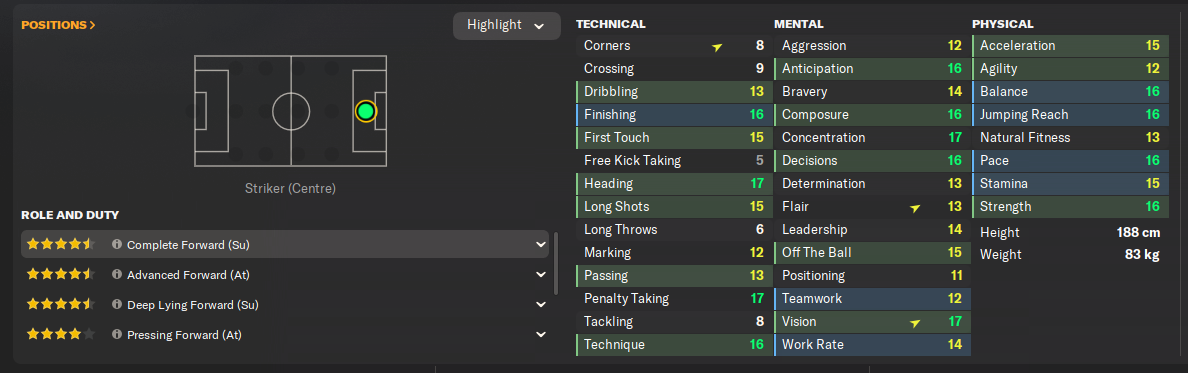Image resolution: width=1188 pixels, height=373 pixels.
Task: Click the yellow arrow next to Flair
Action: pos(915,208)
